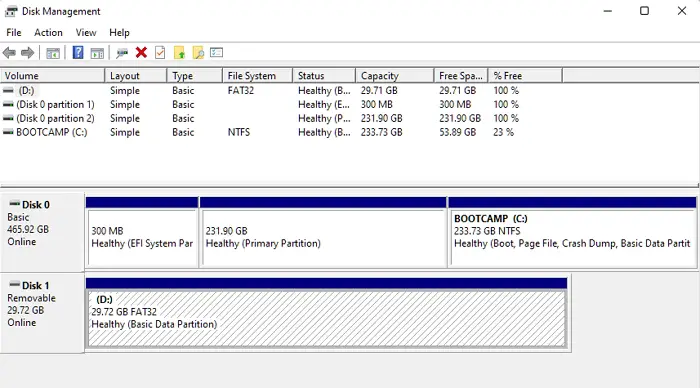Minimize the Disk Management window

[608, 11]
